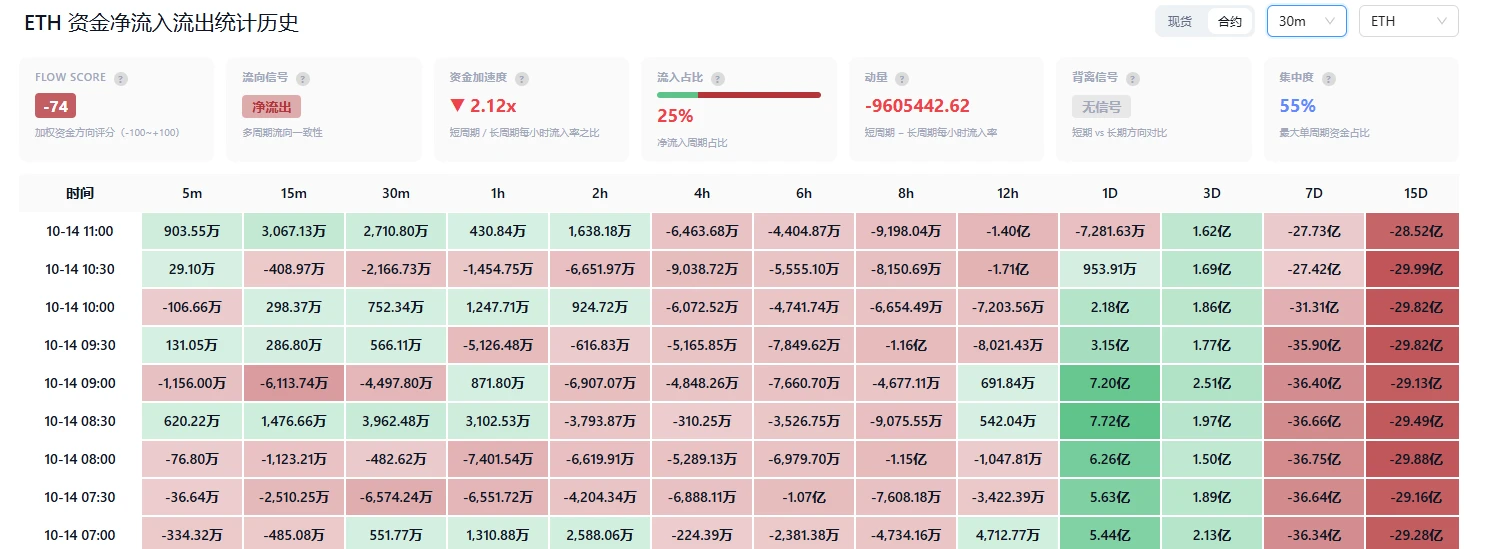Click the help icon beside 集中度
Screen dimensions: 1510x549
[x=1328, y=78]
